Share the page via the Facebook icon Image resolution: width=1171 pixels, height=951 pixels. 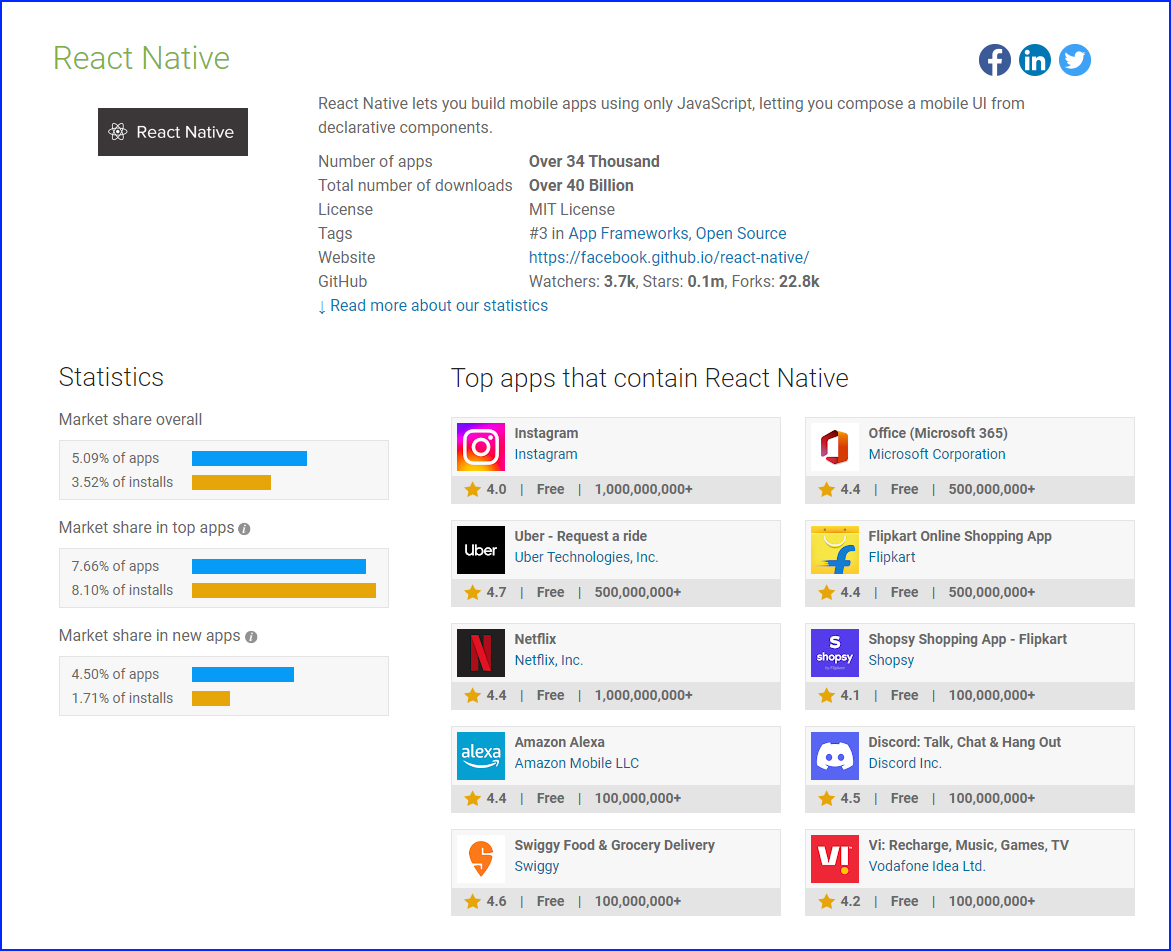(x=995, y=60)
